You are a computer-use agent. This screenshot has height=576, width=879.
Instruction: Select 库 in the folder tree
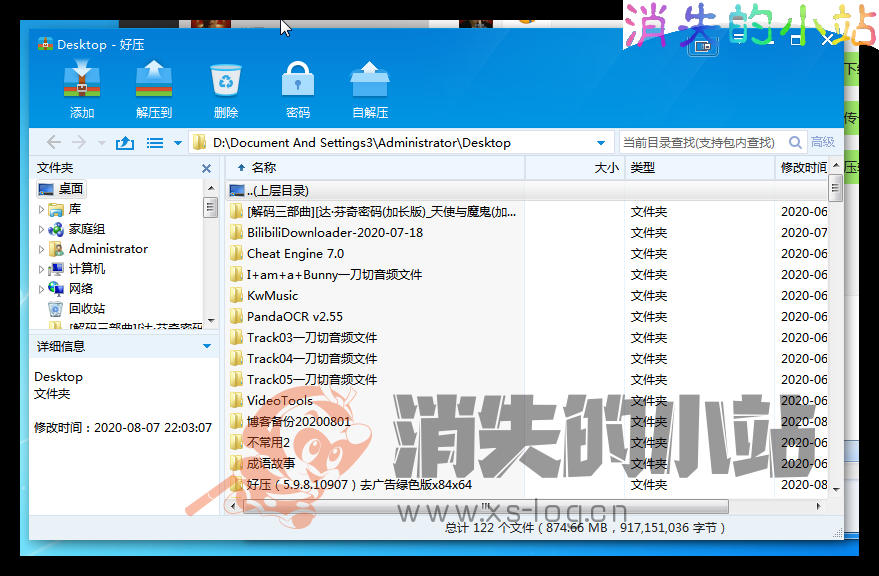(x=75, y=209)
